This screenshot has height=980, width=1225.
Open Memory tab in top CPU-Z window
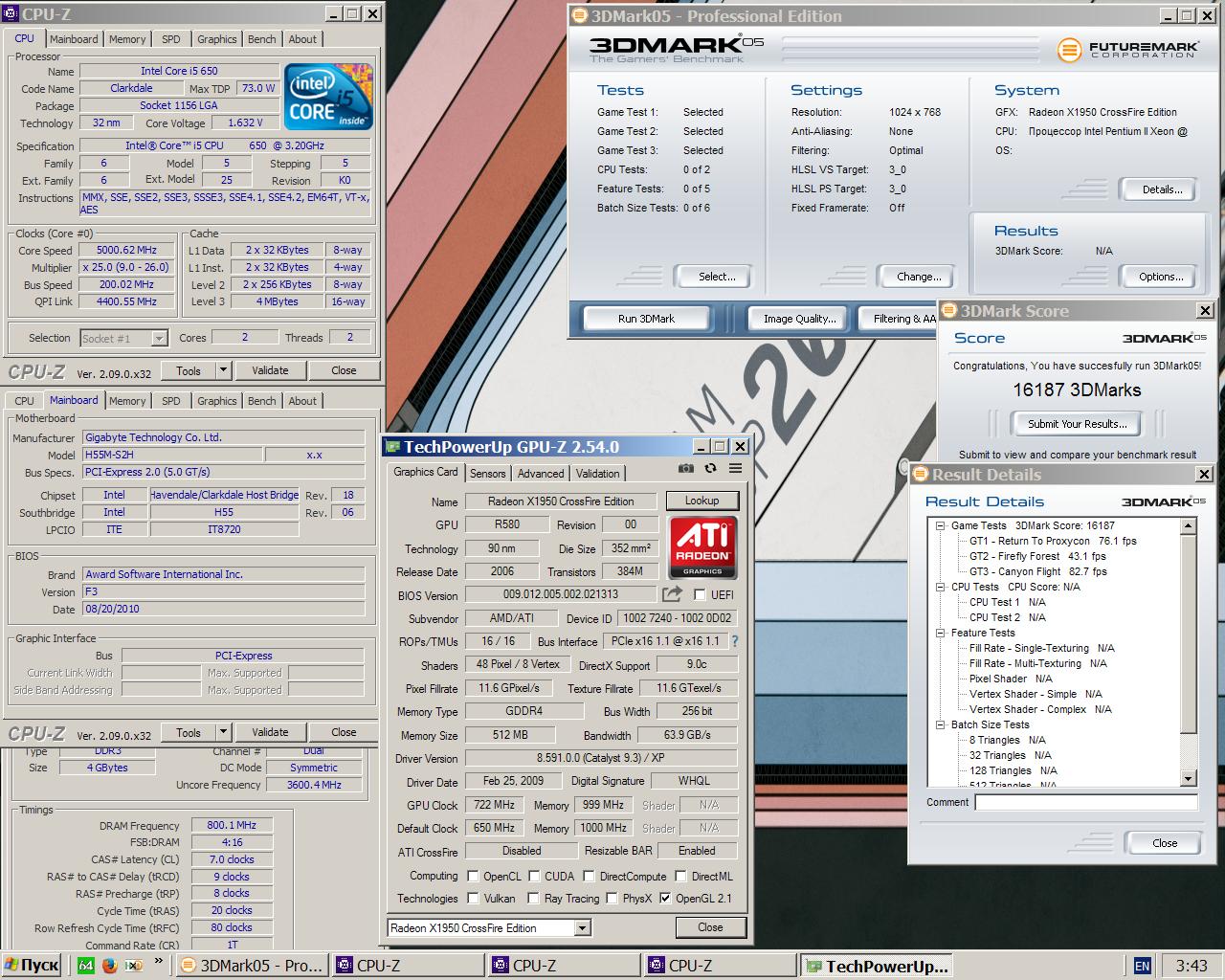(127, 39)
